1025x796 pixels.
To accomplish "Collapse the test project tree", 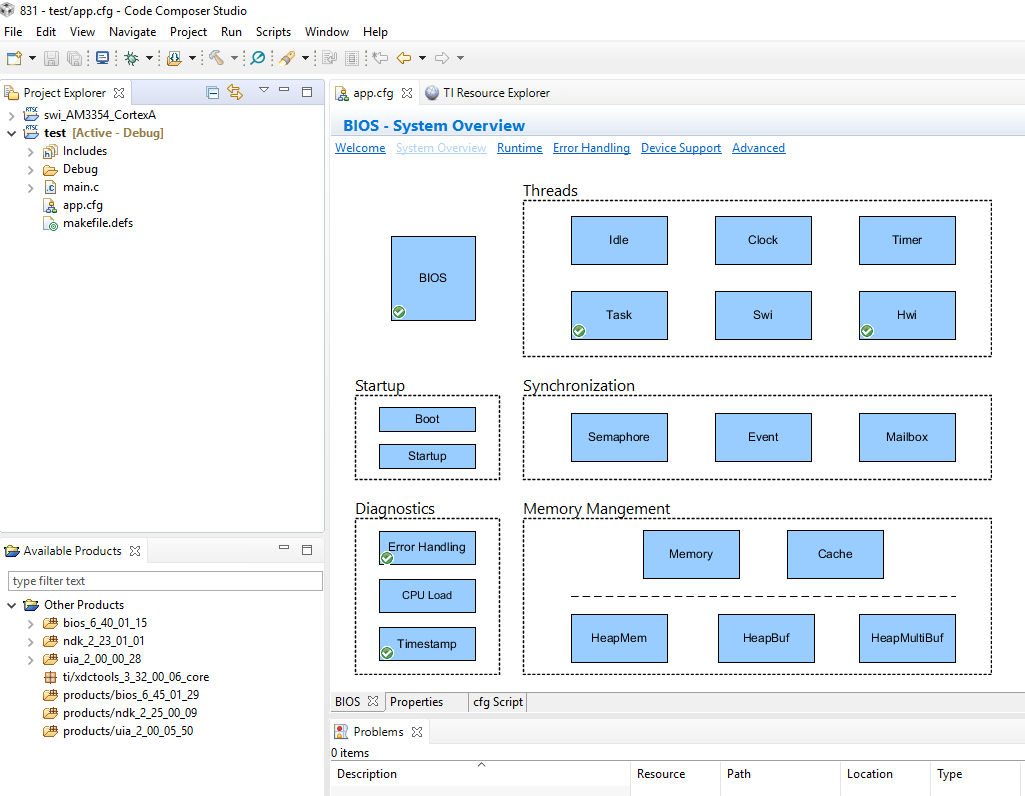I will [x=11, y=133].
